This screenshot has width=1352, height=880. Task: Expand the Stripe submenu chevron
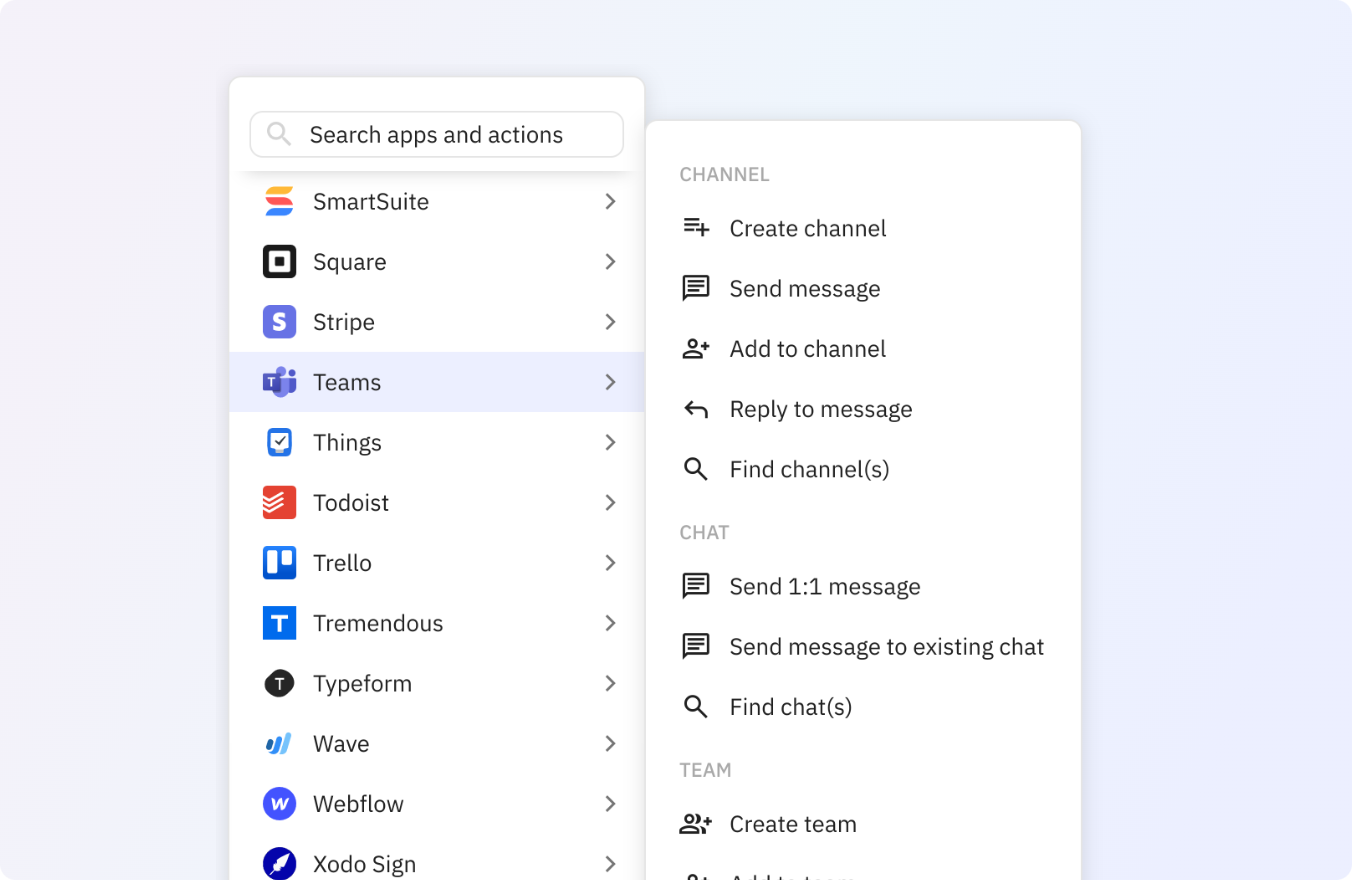click(610, 322)
